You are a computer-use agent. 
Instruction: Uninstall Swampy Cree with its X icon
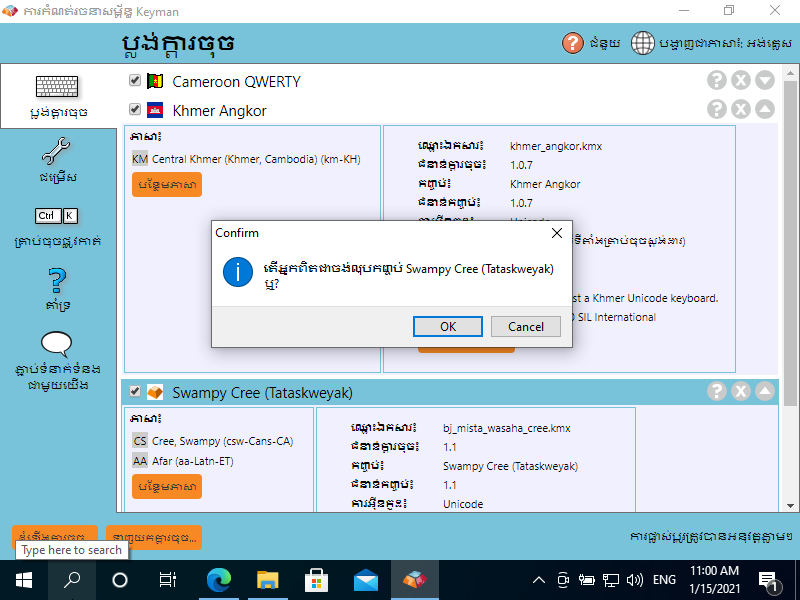point(740,391)
